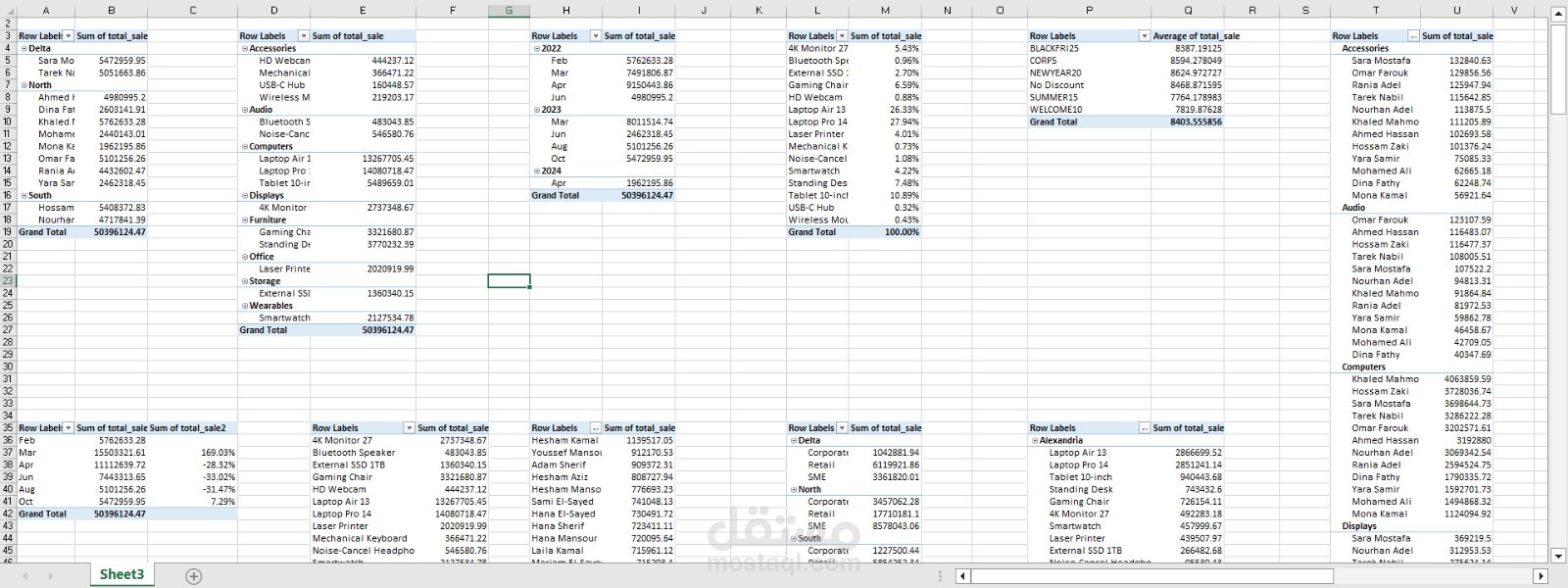The height and width of the screenshot is (588, 1568).
Task: Click the next sheet navigation arrow
Action: [x=52, y=576]
